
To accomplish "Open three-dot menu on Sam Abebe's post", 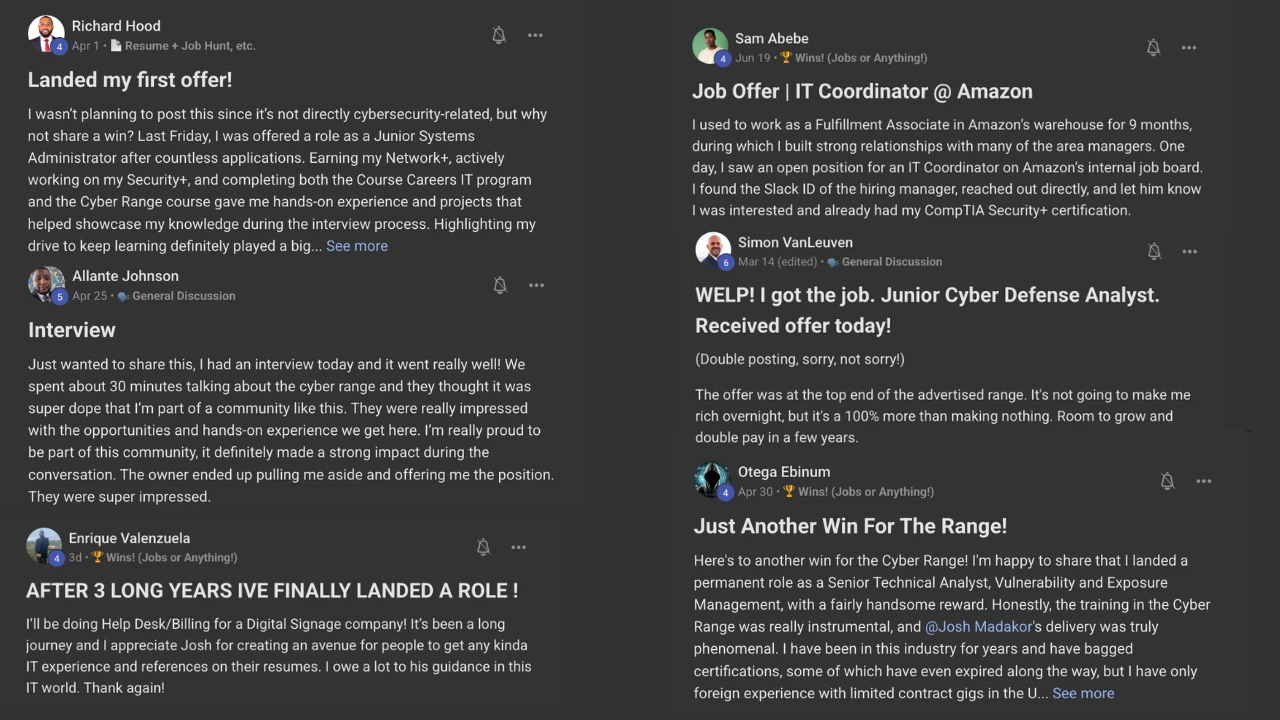I will (1189, 48).
